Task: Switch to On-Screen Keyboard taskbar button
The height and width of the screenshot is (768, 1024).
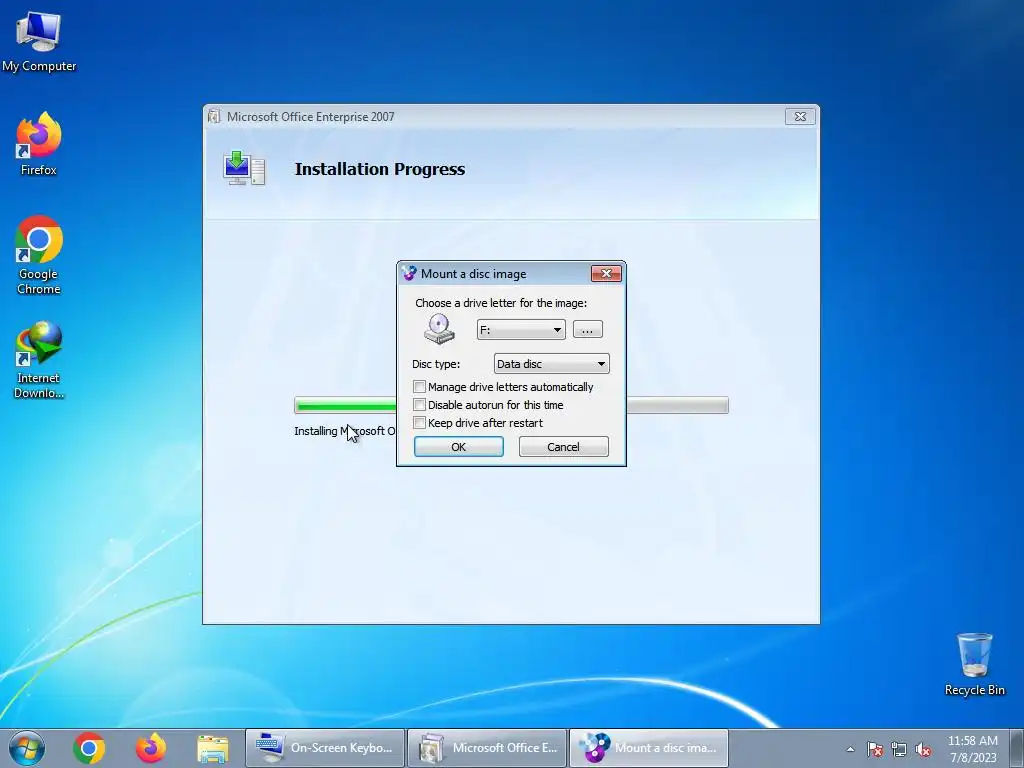Action: pos(325,748)
